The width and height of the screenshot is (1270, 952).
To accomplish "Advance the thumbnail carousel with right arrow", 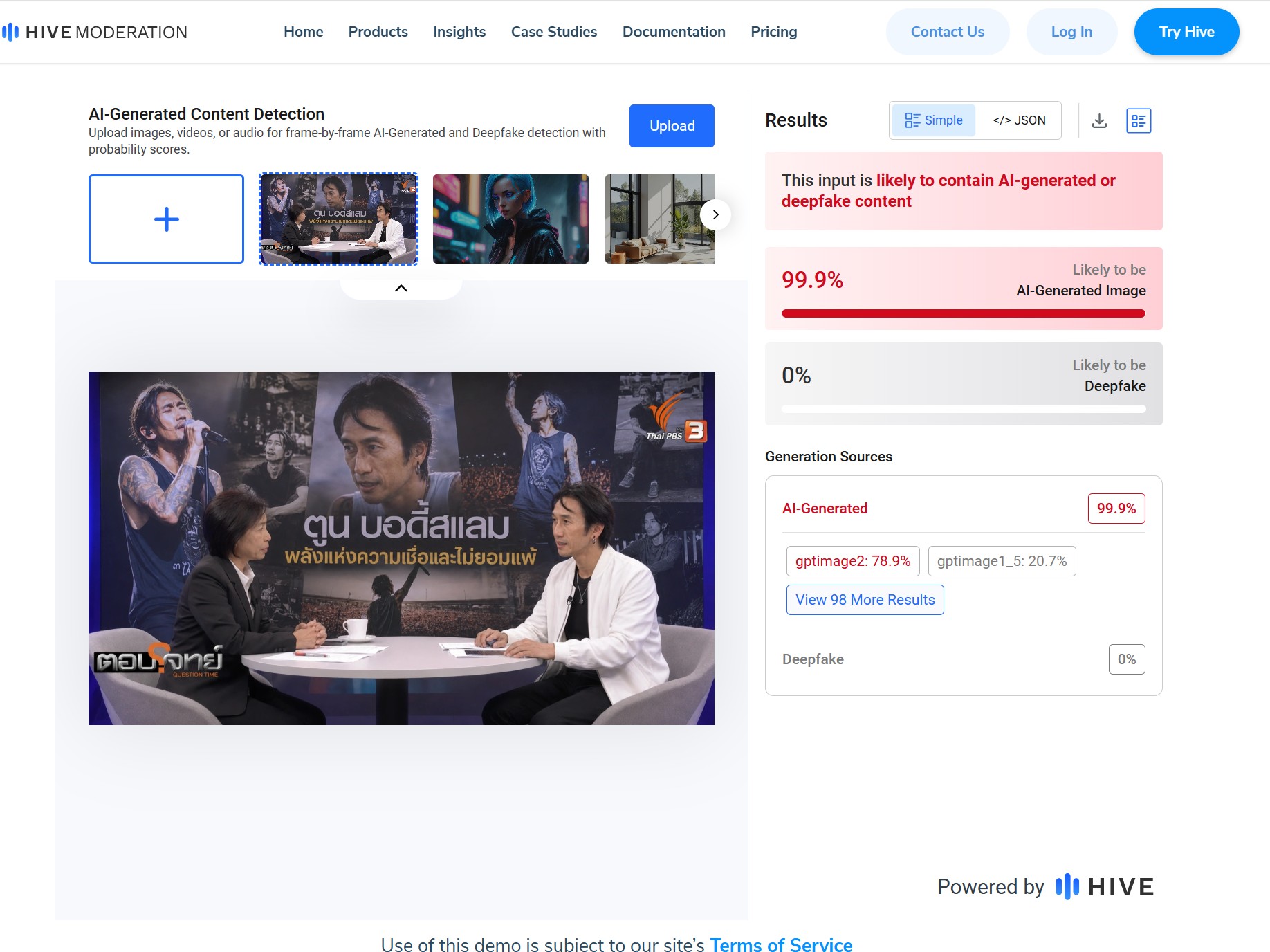I will click(x=715, y=214).
